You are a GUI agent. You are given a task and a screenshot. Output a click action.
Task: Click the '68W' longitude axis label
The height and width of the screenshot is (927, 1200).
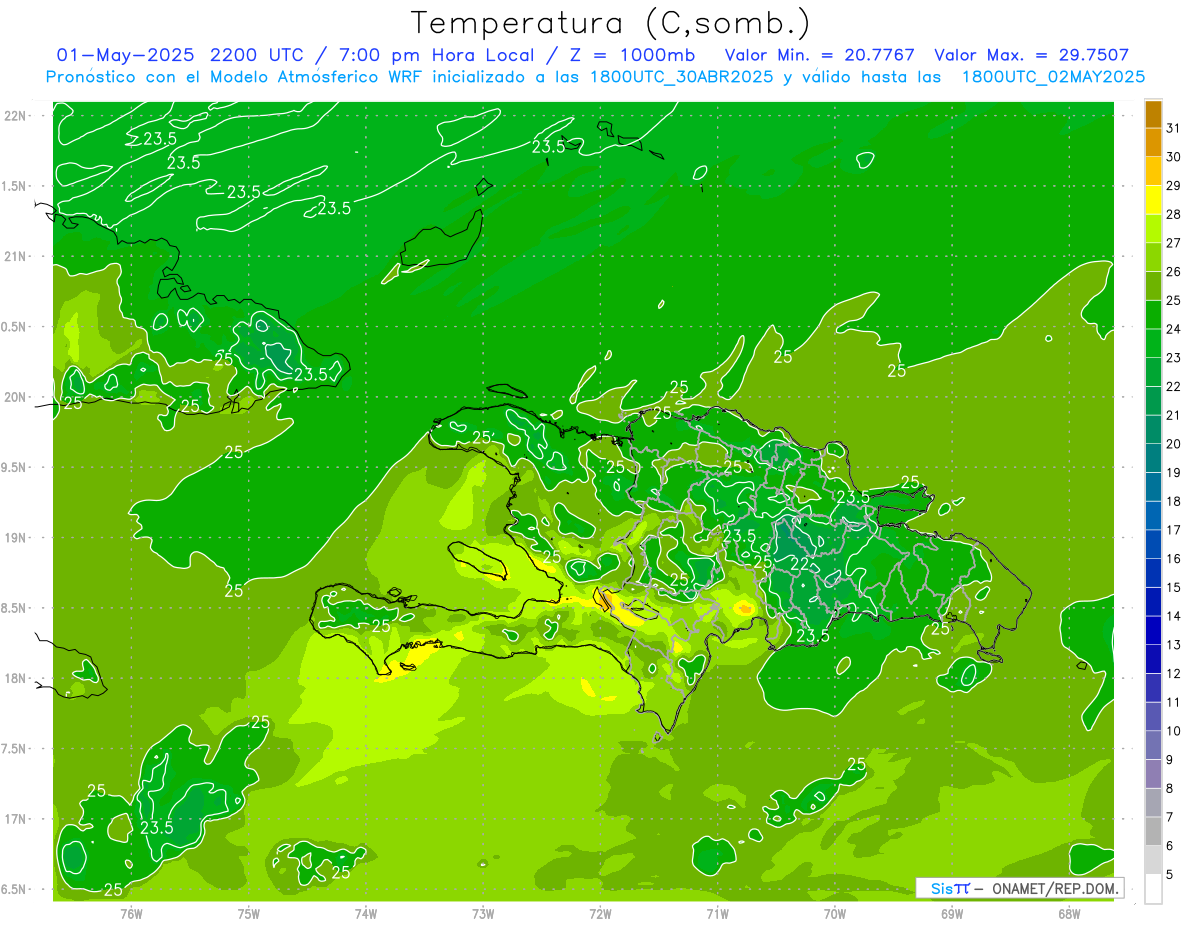1069,913
